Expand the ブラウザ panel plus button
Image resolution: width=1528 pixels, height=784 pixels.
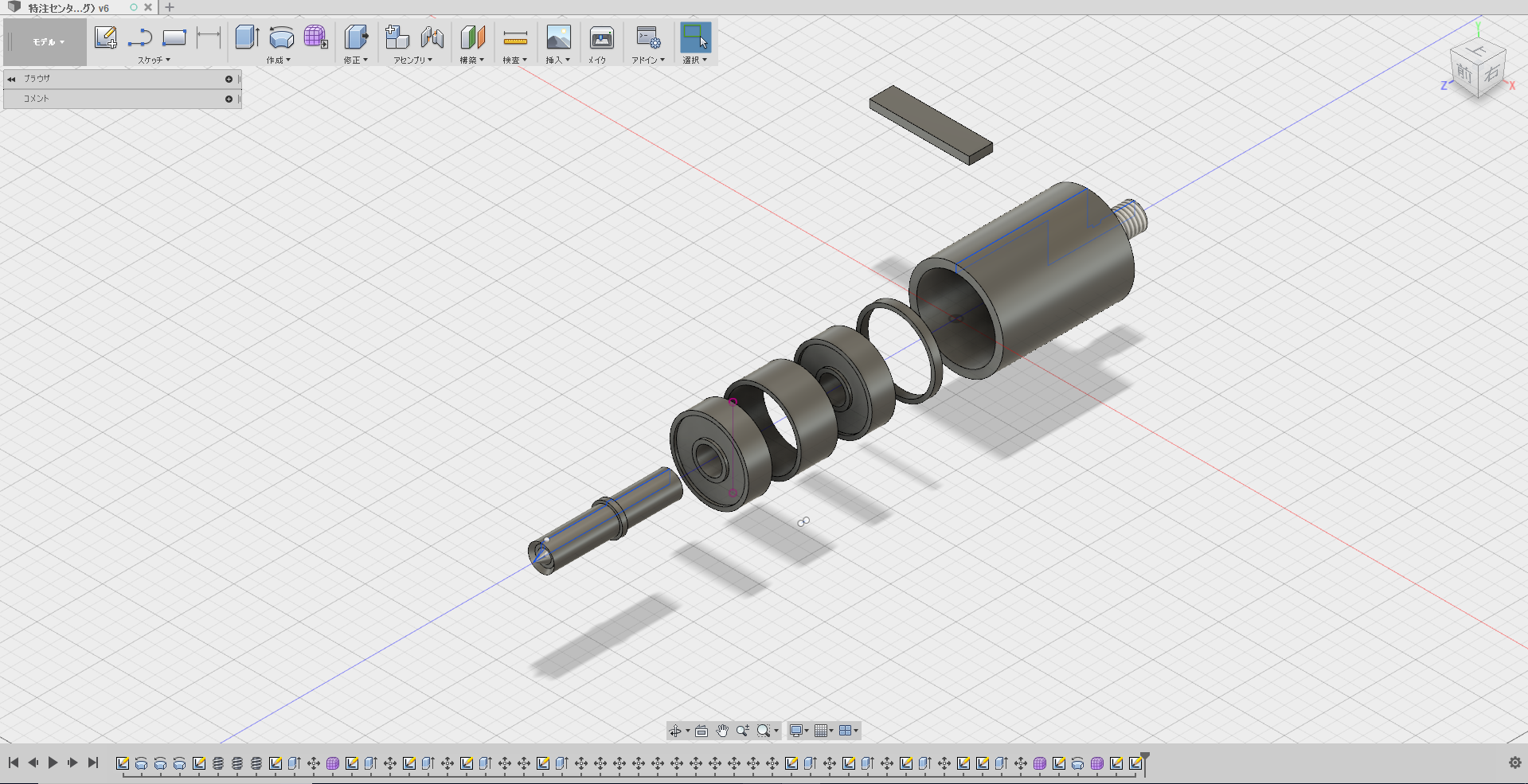tap(229, 79)
